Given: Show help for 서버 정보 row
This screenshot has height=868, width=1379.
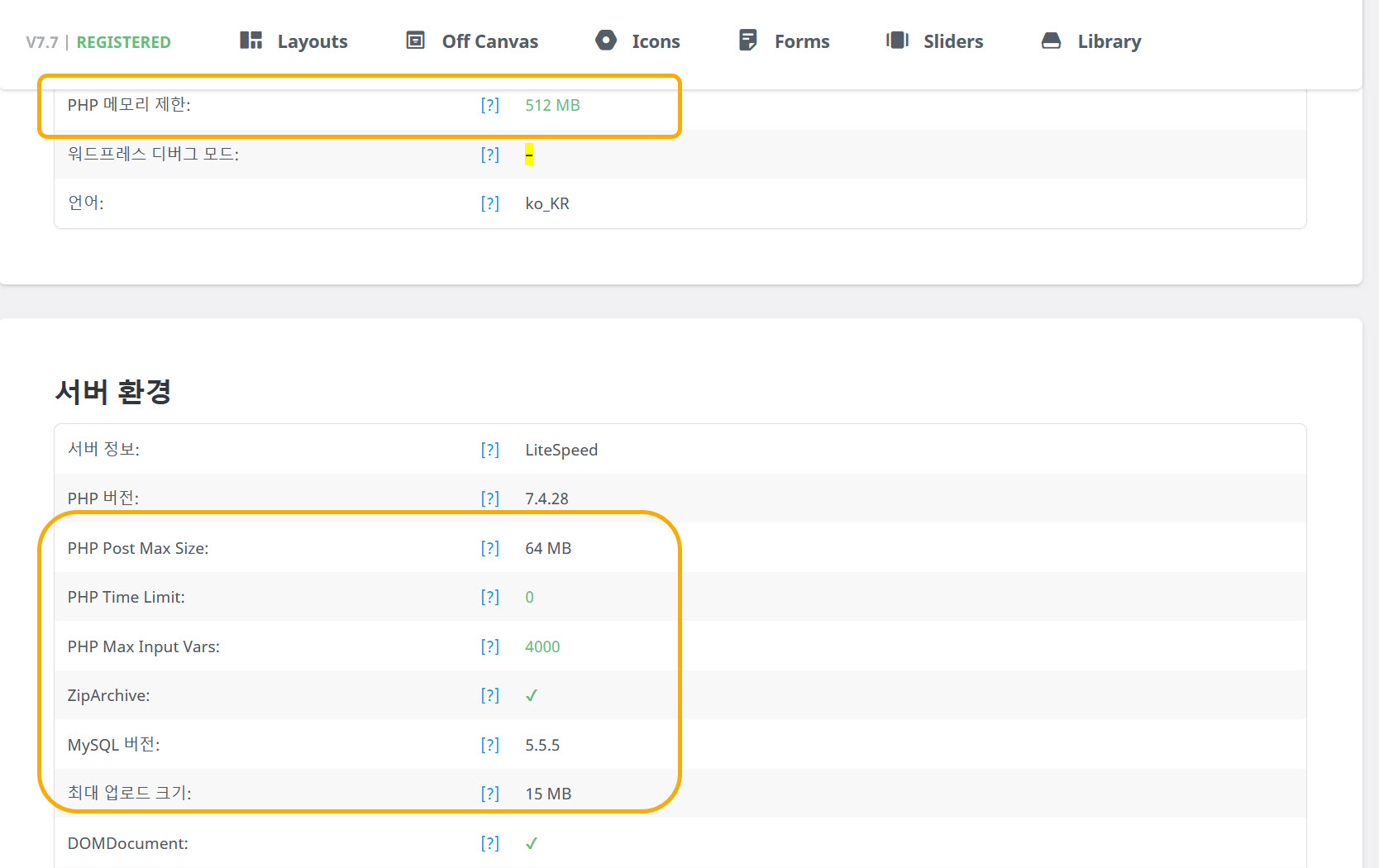Looking at the screenshot, I should pos(490,450).
